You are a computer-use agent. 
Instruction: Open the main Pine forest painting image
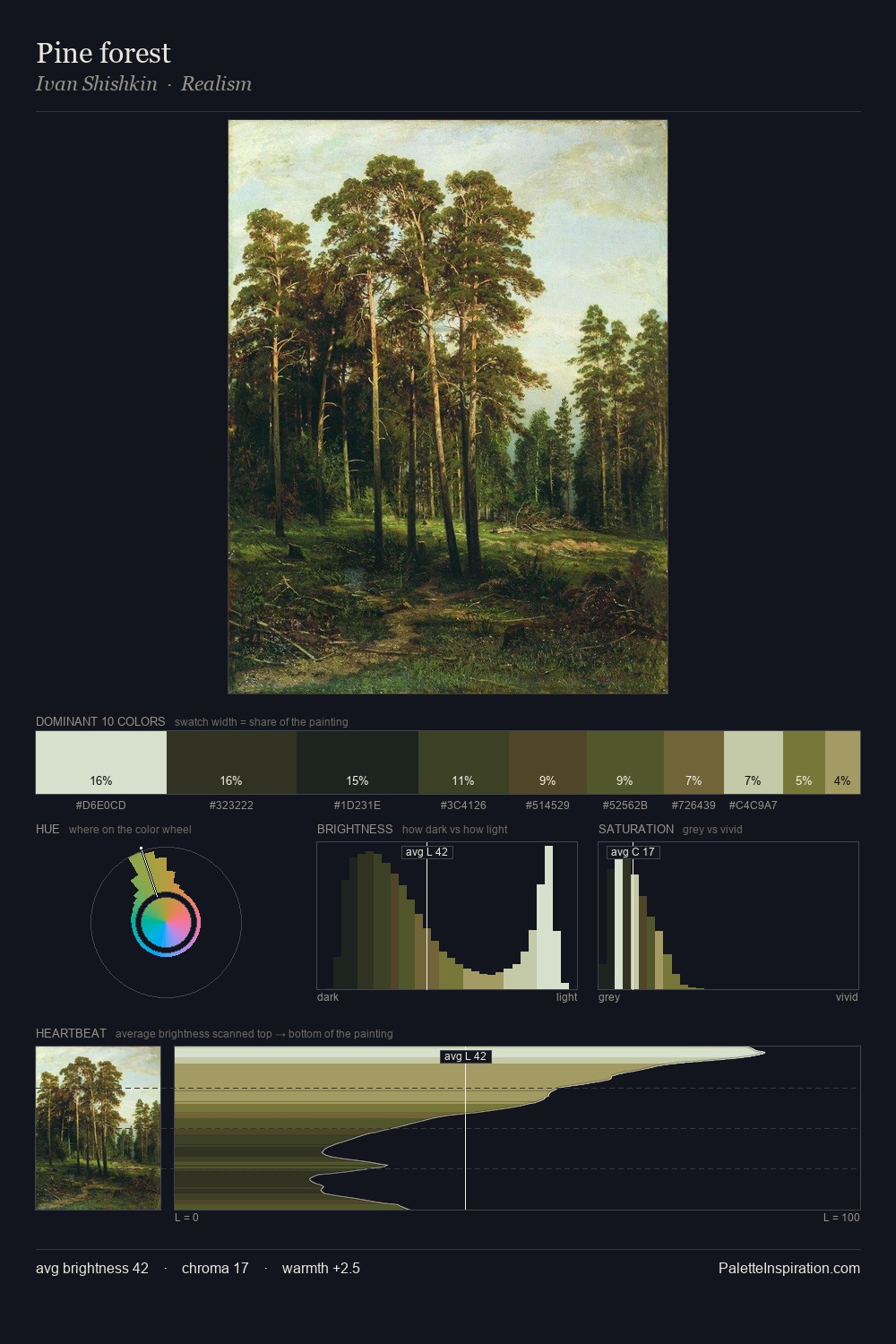[x=448, y=407]
